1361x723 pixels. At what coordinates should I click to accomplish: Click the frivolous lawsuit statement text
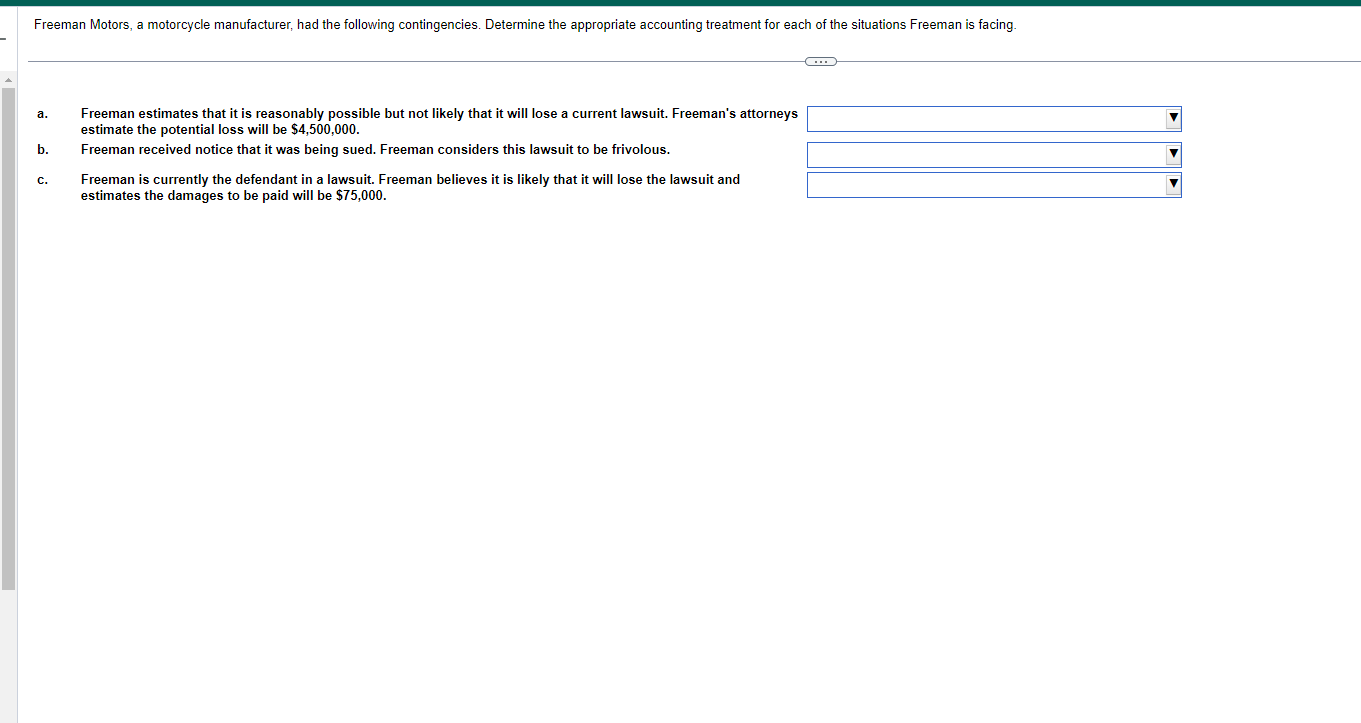coord(375,149)
